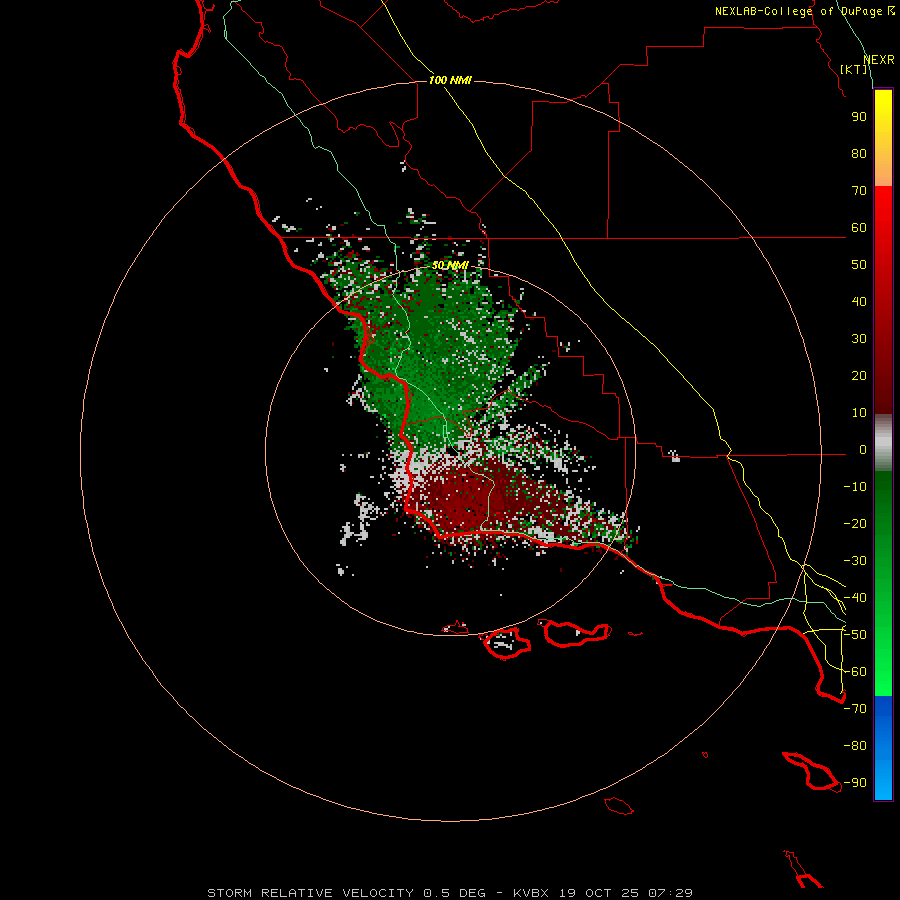
Task: Click the 'NEXR' label above the color scale
Action: [x=879, y=60]
